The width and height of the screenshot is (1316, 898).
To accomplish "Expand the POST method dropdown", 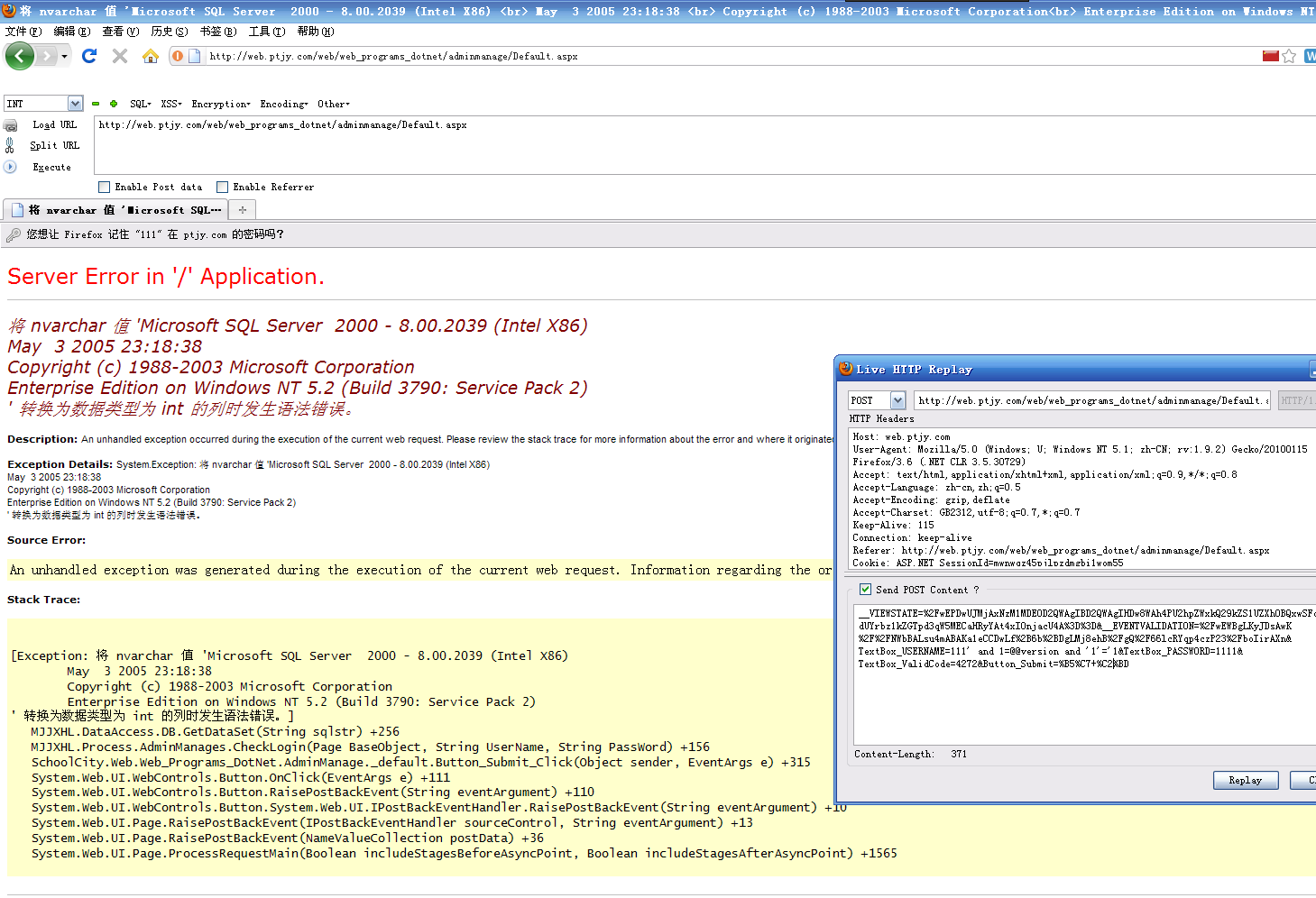I will 897,400.
